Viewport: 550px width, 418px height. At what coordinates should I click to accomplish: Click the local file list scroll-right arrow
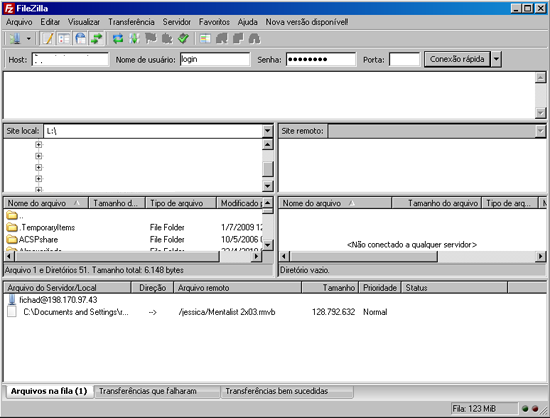pos(257,256)
